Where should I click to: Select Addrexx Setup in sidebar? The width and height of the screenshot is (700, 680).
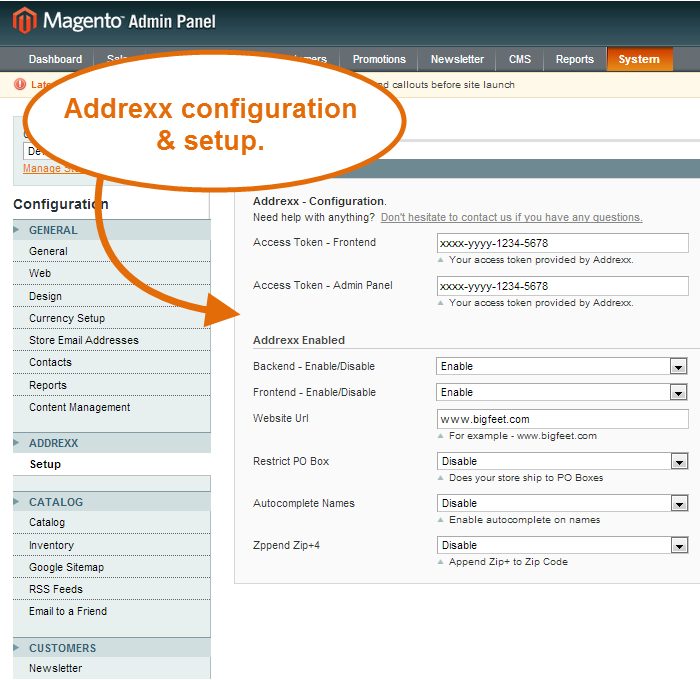pos(112,464)
